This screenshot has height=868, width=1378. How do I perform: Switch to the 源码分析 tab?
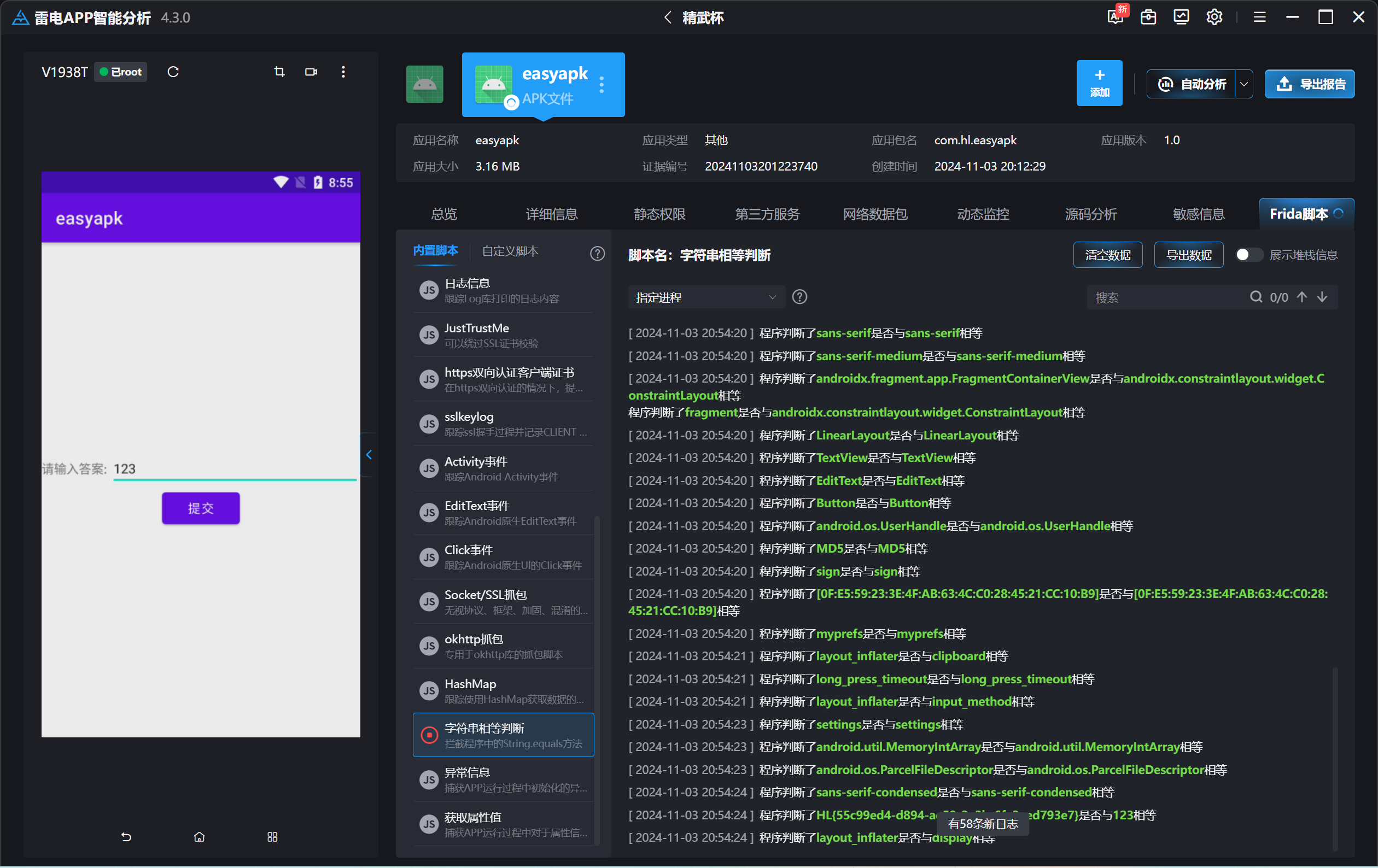click(x=1090, y=214)
